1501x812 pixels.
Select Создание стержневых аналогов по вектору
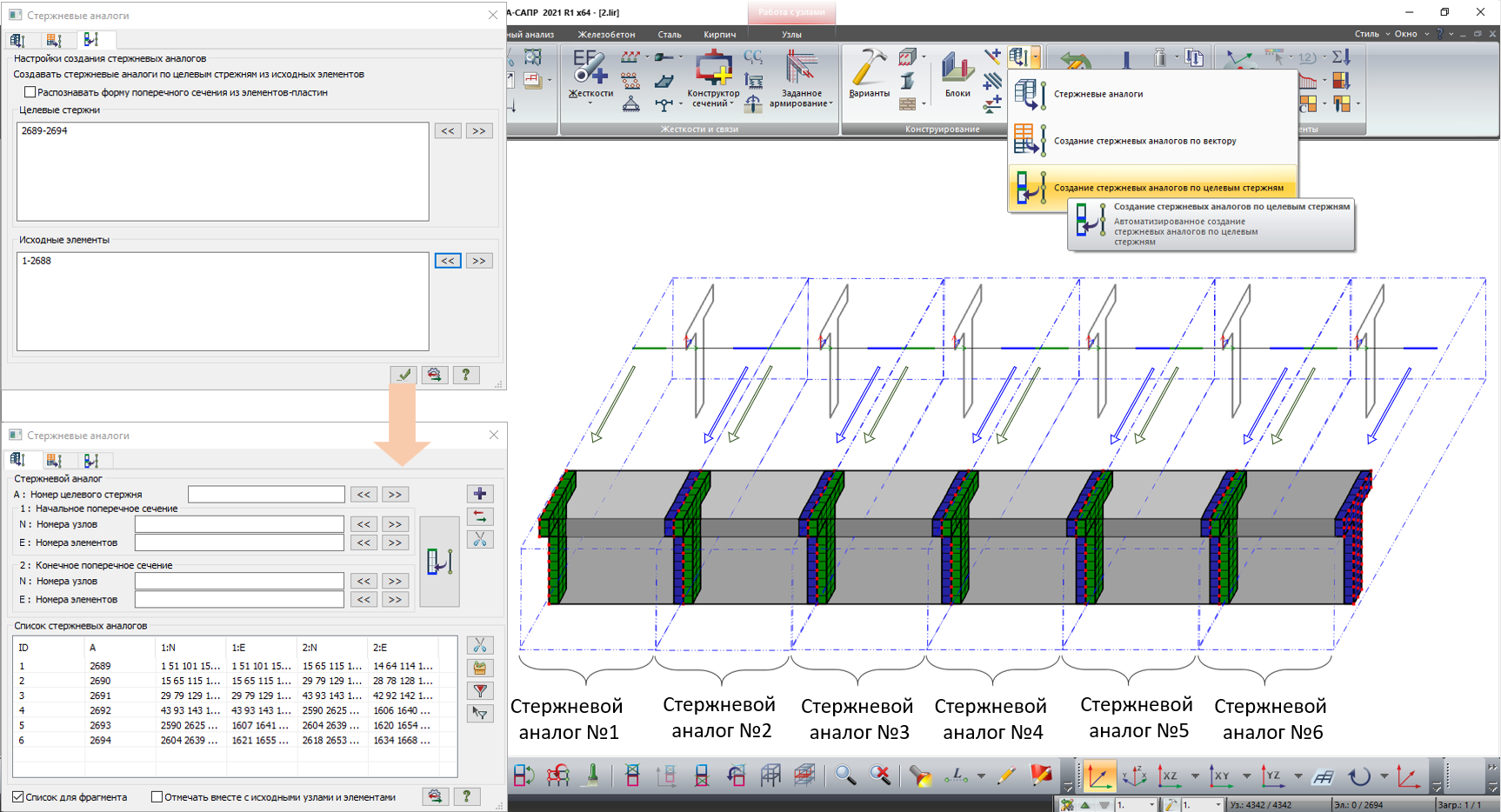click(x=1144, y=141)
